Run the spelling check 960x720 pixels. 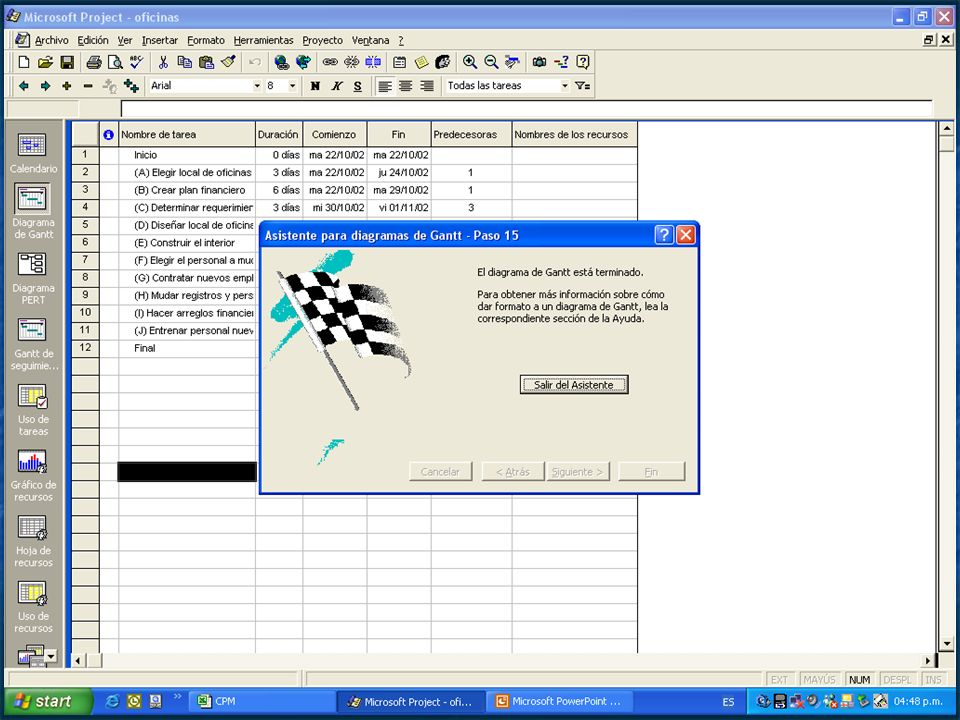point(137,62)
